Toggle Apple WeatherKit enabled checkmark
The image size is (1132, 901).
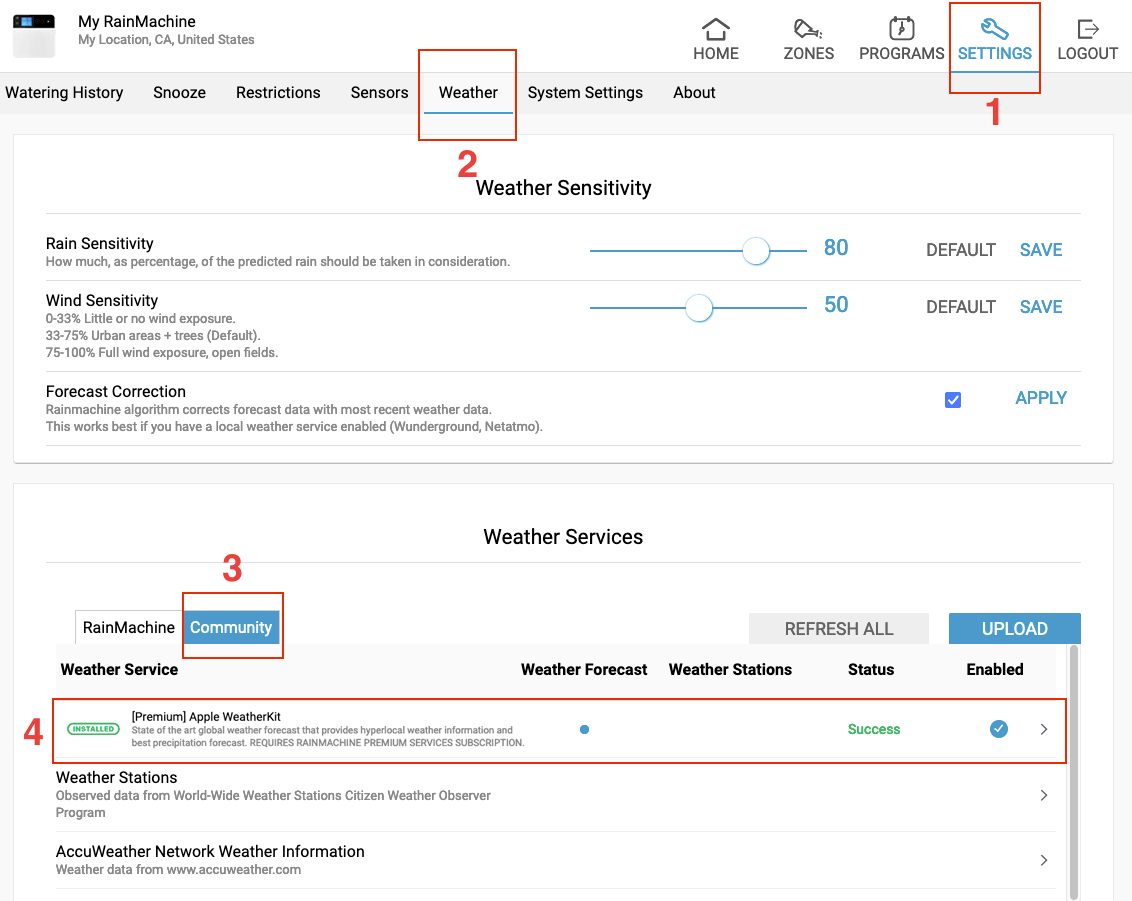pyautogui.click(x=998, y=729)
